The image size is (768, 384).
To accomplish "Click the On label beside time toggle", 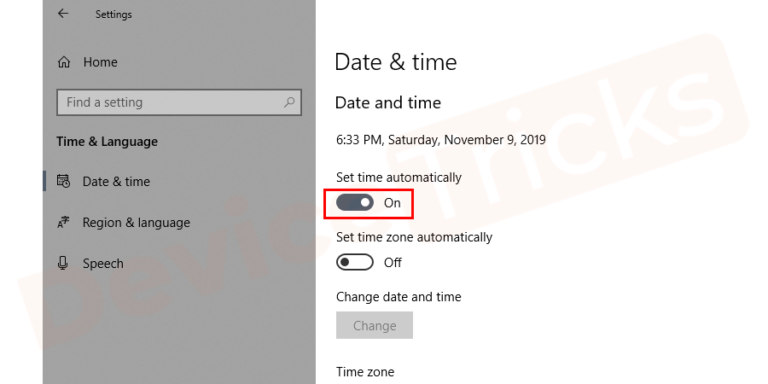I will pyautogui.click(x=392, y=203).
